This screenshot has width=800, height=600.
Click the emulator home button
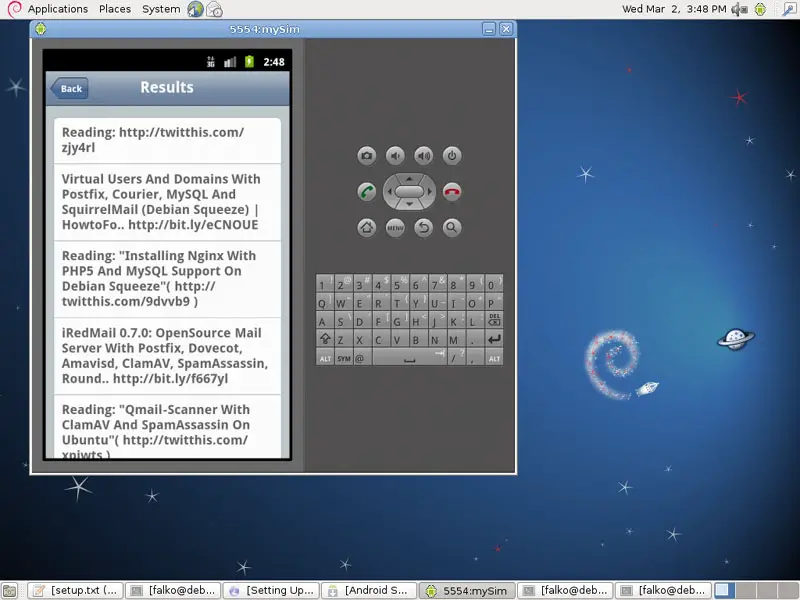pos(366,228)
